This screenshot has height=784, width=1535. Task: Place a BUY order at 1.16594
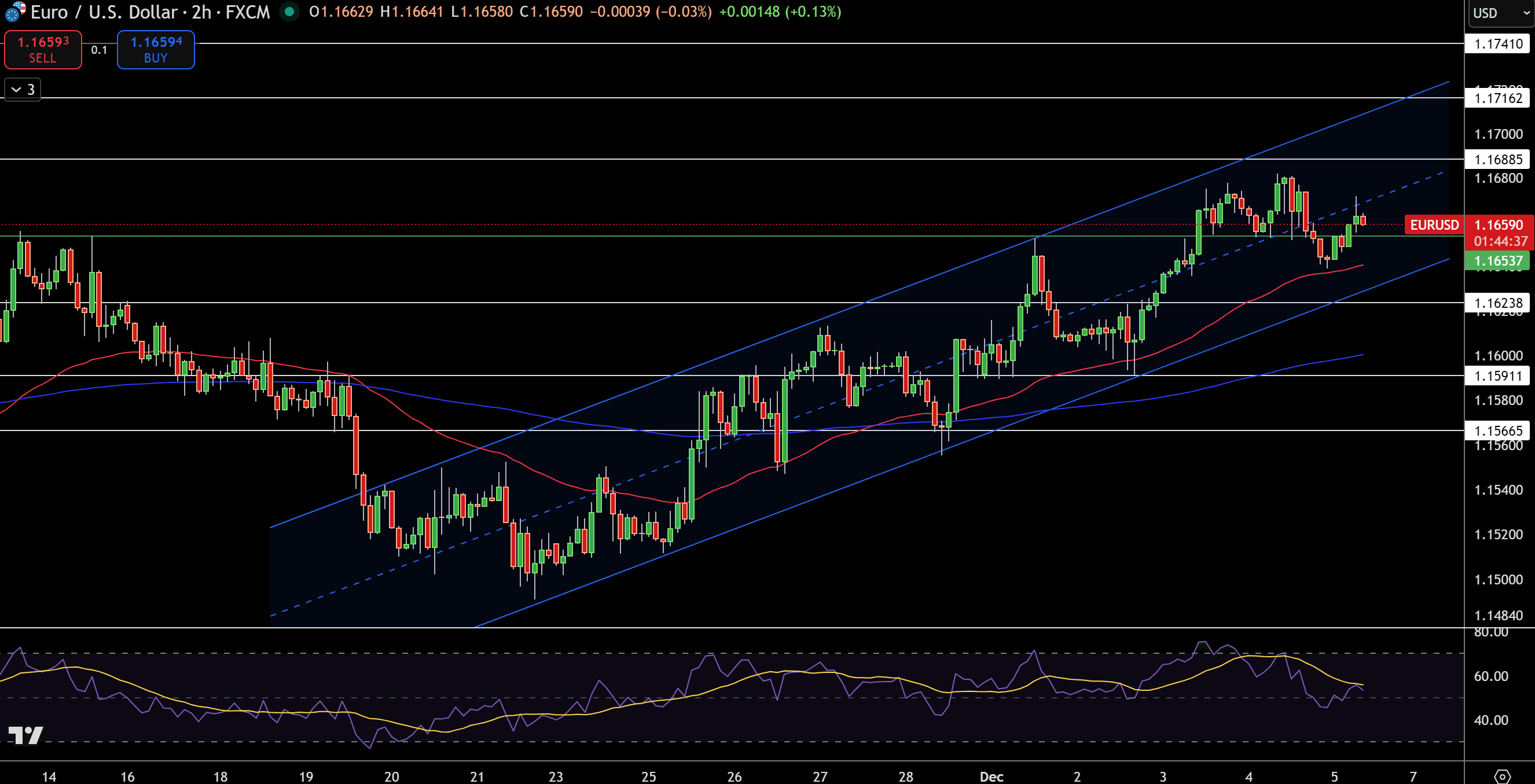pyautogui.click(x=155, y=49)
